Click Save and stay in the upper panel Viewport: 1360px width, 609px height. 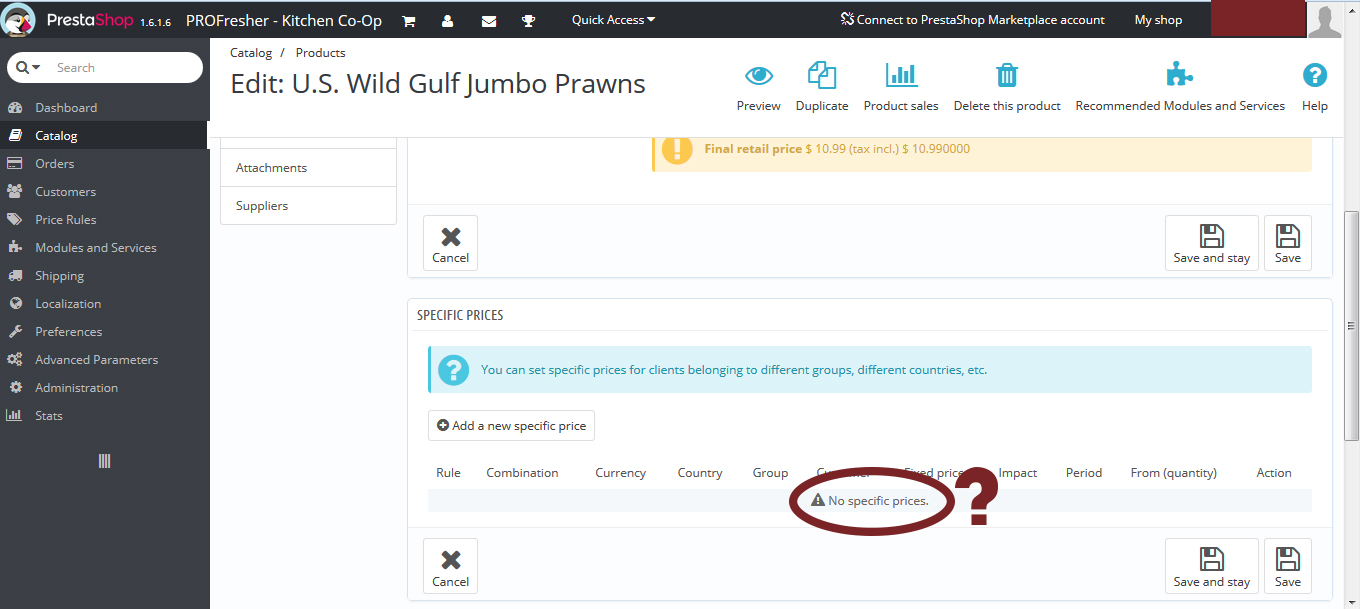pos(1211,243)
